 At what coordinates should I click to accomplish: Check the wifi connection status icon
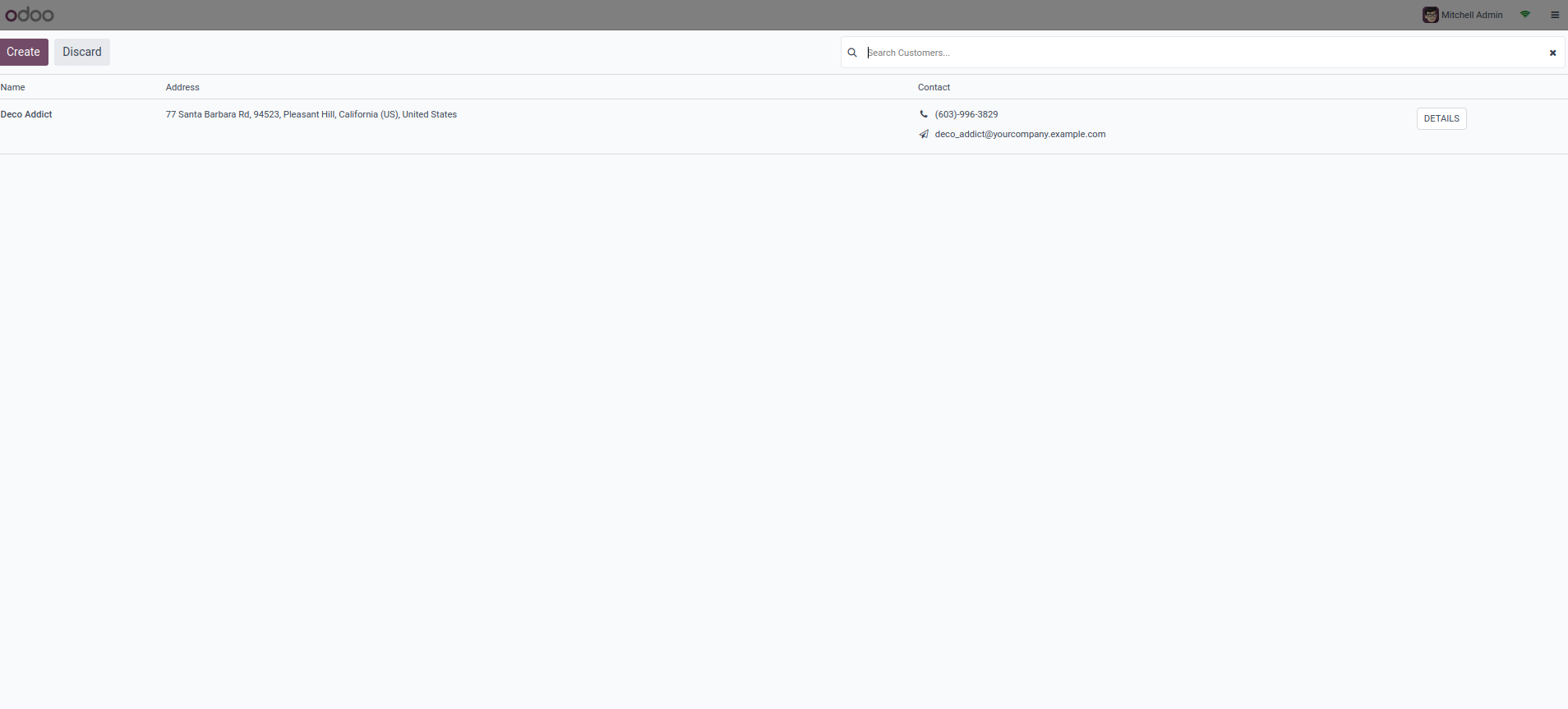1525,15
